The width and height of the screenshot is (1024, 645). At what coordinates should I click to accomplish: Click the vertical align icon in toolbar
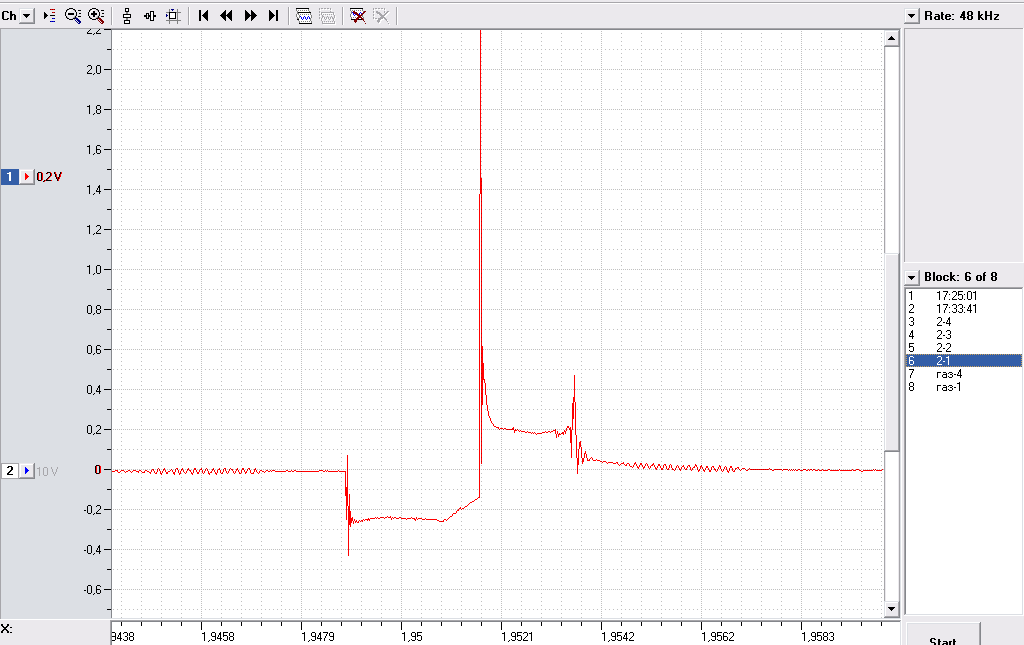point(127,16)
